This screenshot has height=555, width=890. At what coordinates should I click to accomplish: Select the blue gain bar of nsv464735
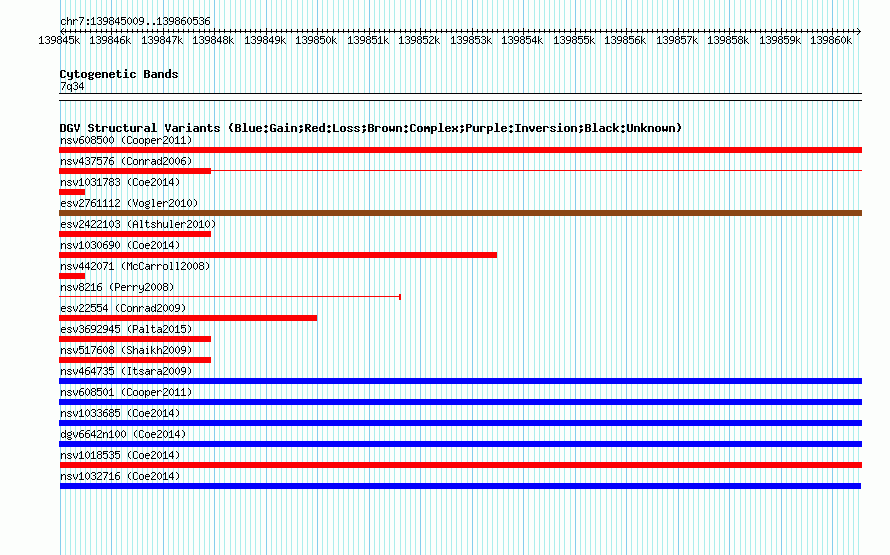point(460,381)
